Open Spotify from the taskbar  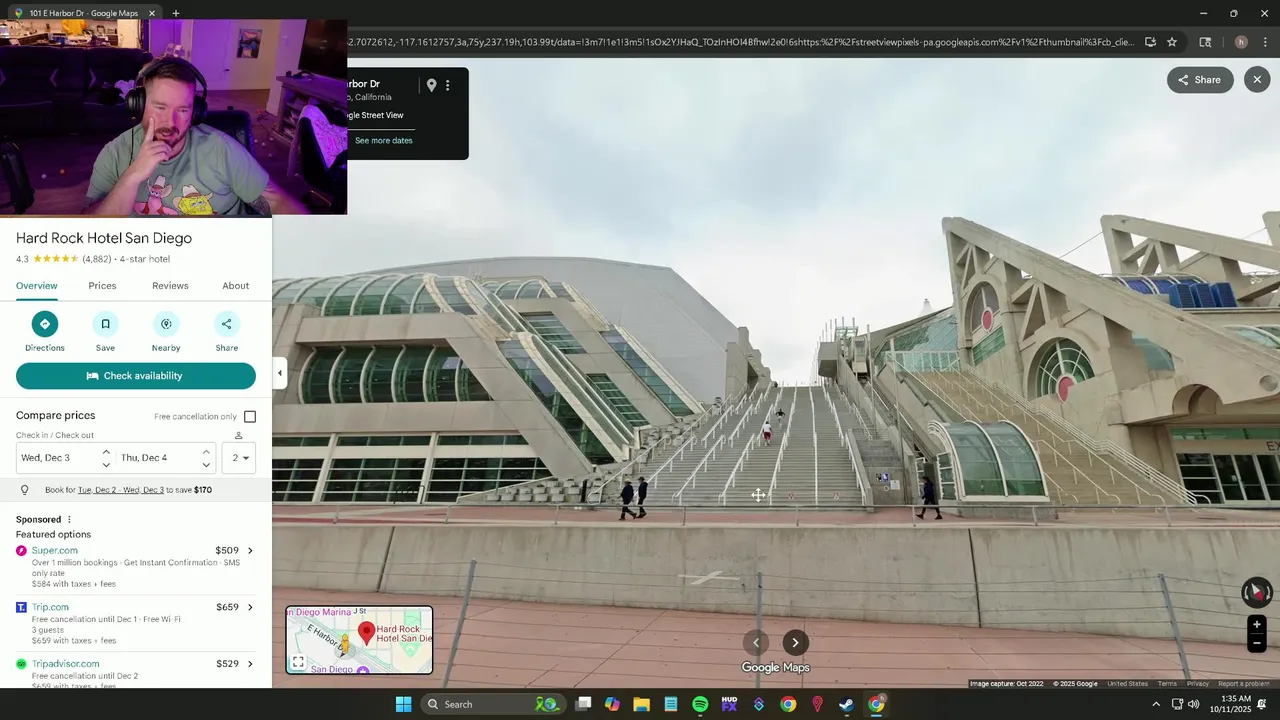click(x=700, y=704)
